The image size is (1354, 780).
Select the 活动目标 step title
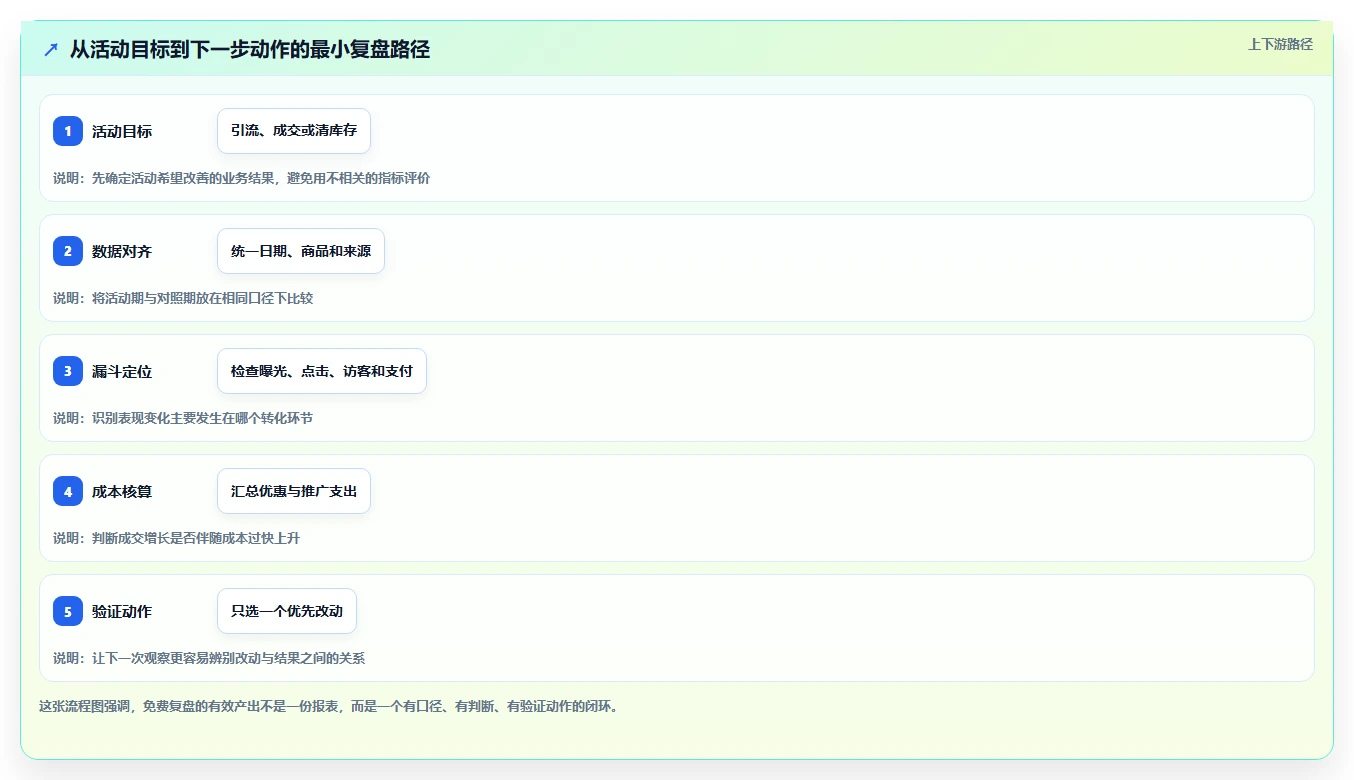(x=122, y=131)
